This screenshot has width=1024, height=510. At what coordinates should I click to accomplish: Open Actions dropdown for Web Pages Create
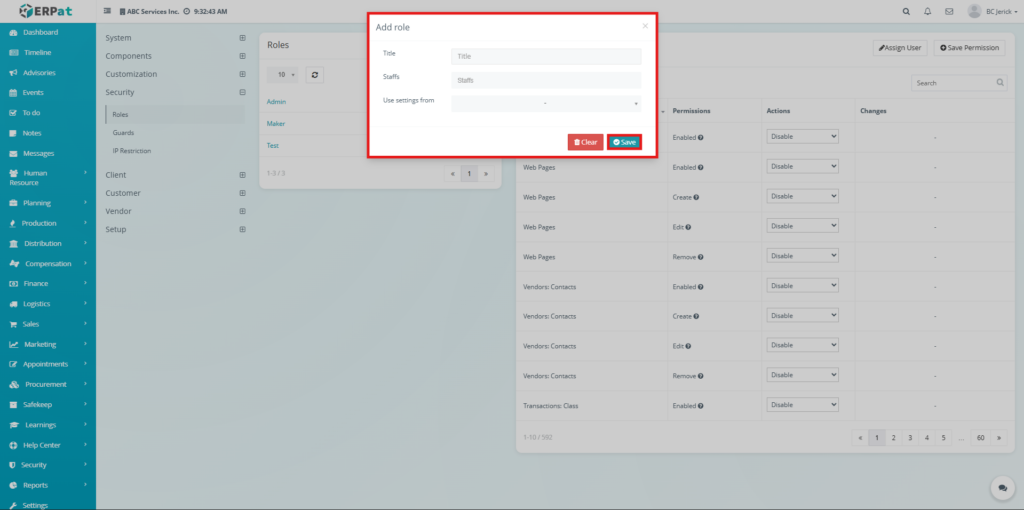pos(802,196)
